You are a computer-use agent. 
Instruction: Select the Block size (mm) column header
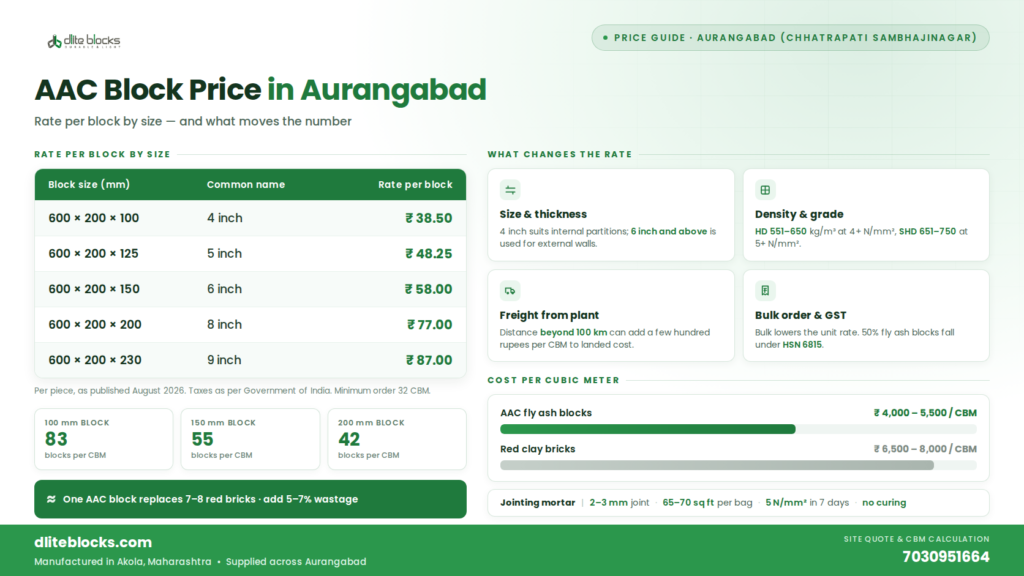(x=89, y=185)
